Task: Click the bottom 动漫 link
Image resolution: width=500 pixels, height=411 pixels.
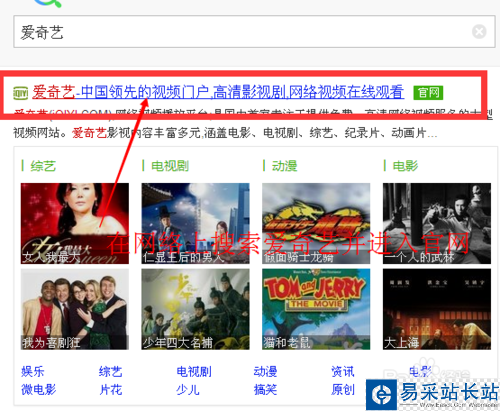Action: pos(265,371)
